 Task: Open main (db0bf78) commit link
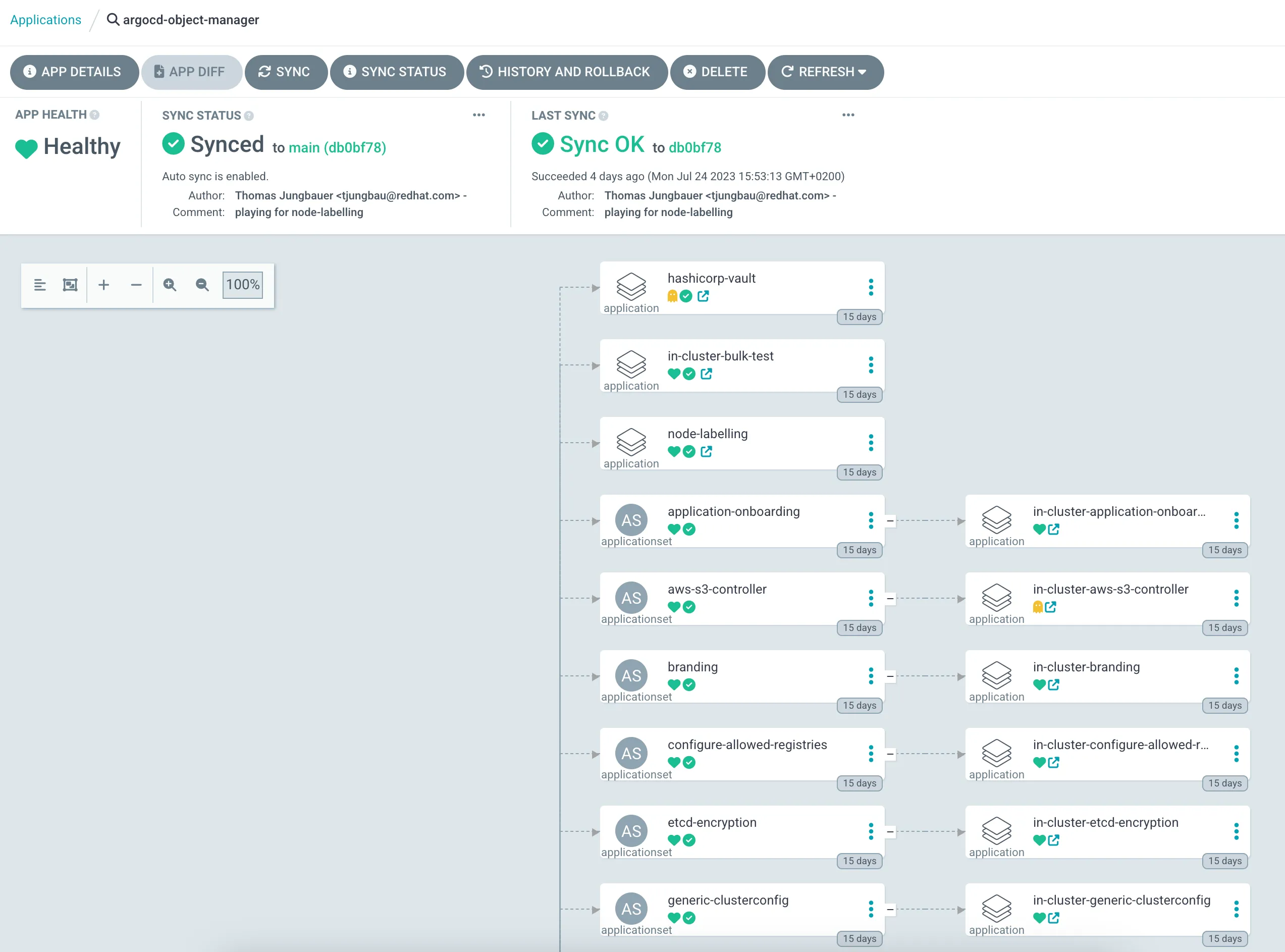(337, 147)
